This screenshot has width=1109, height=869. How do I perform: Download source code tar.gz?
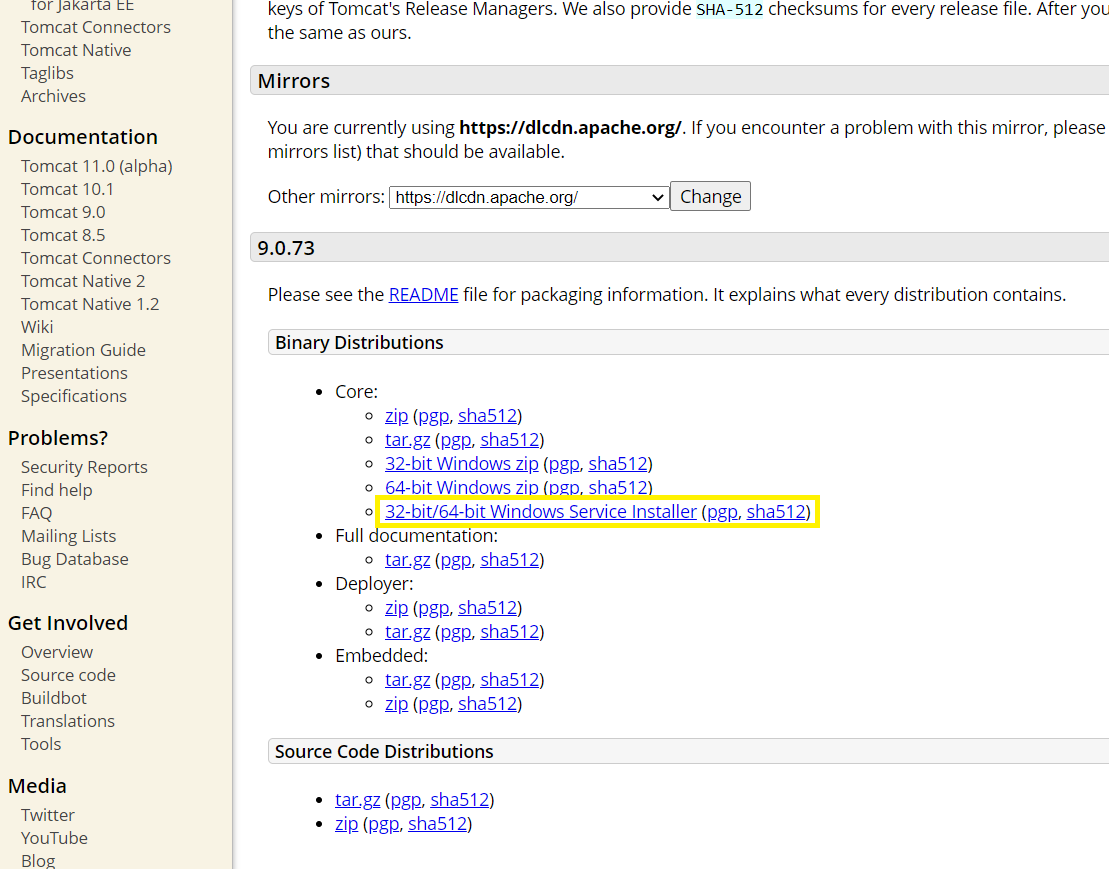click(x=357, y=800)
